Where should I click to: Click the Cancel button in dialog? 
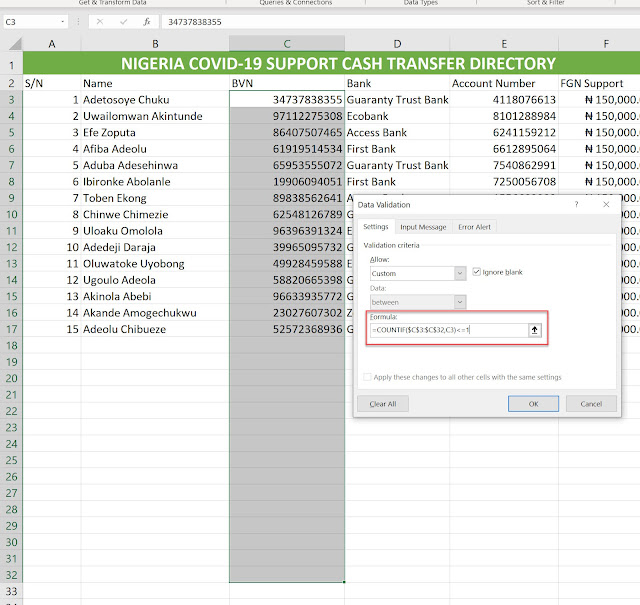(x=591, y=404)
